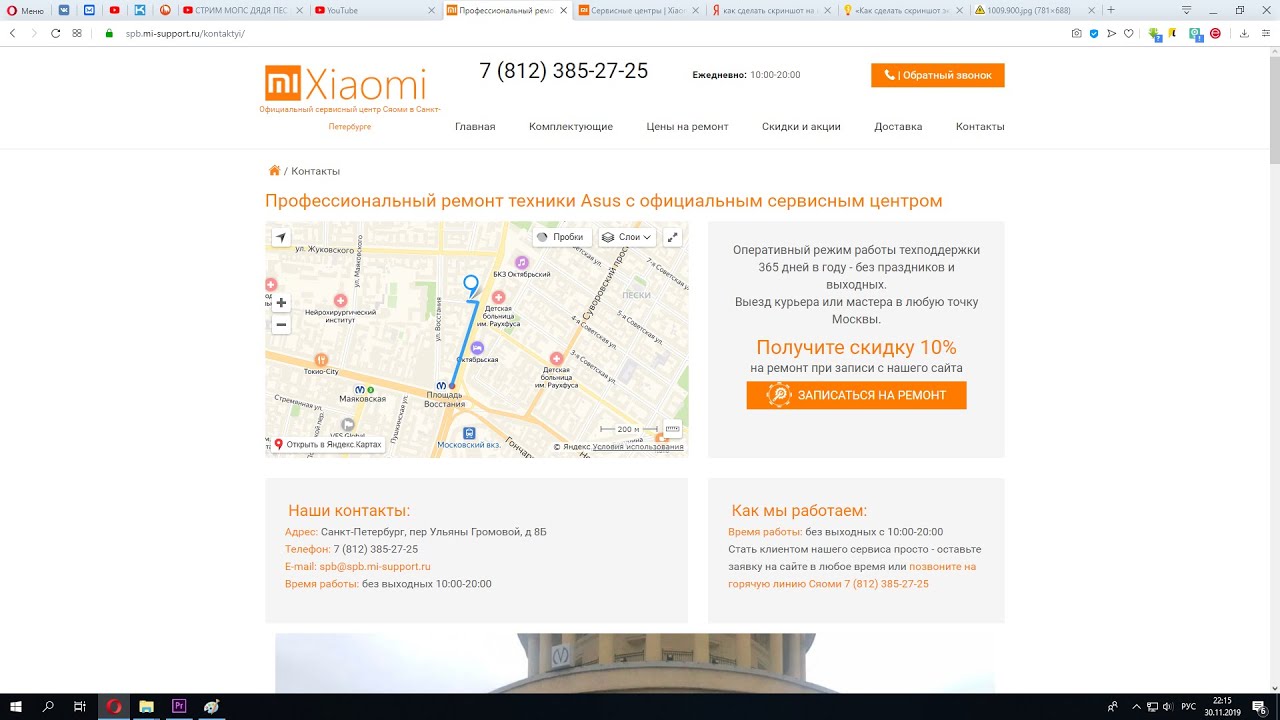
Task: Switch to СТРИМ МОПС ДЯДЯ ПЕС tab
Action: 243,10
